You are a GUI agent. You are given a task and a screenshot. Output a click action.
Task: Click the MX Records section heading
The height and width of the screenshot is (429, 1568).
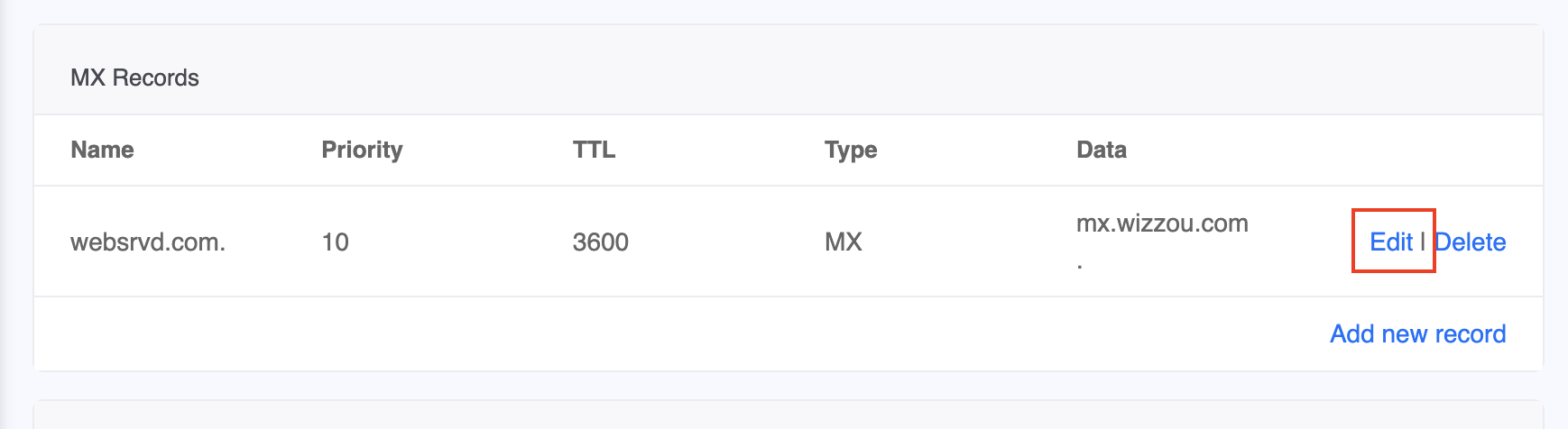pos(134,78)
